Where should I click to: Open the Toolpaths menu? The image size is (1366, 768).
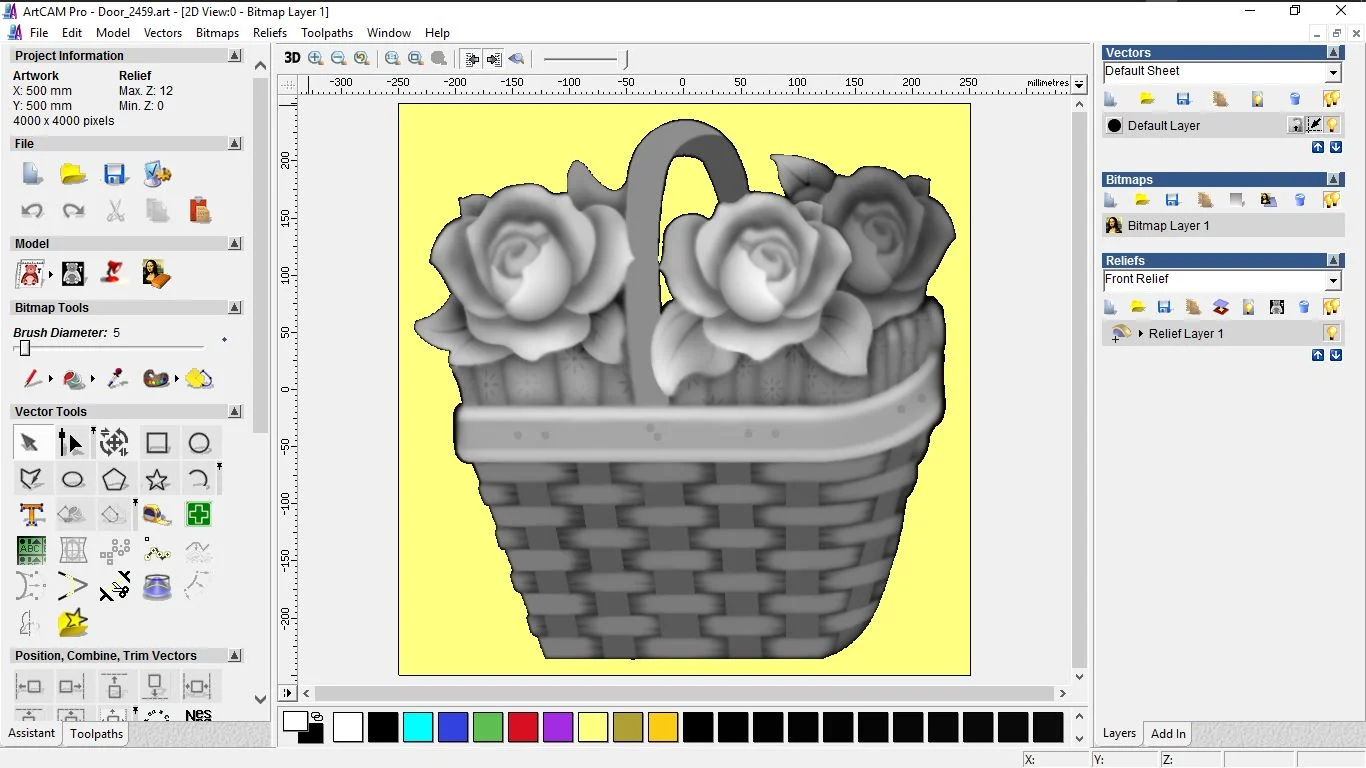pos(326,33)
